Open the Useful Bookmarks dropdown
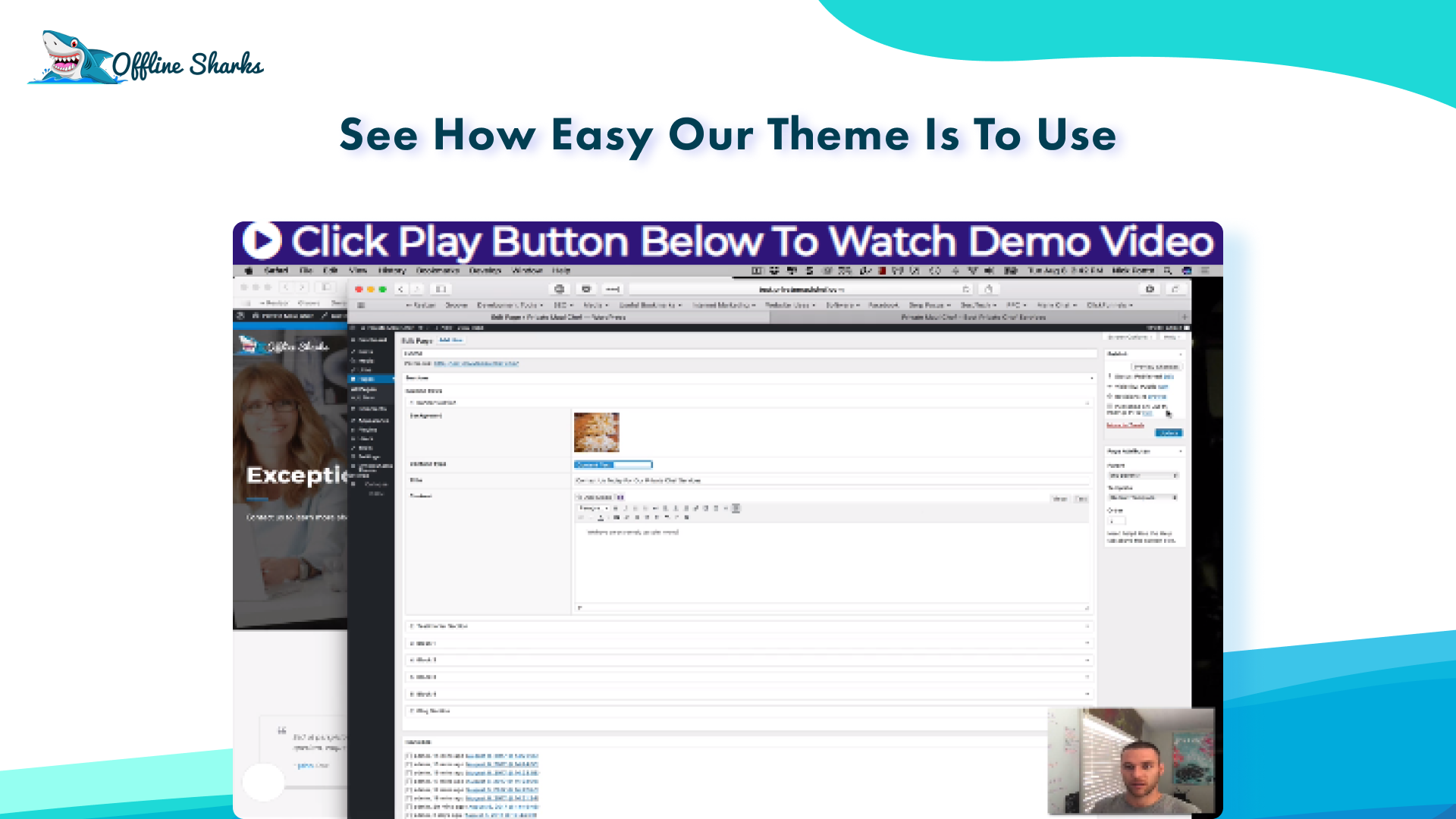The image size is (1456, 819). click(650, 305)
